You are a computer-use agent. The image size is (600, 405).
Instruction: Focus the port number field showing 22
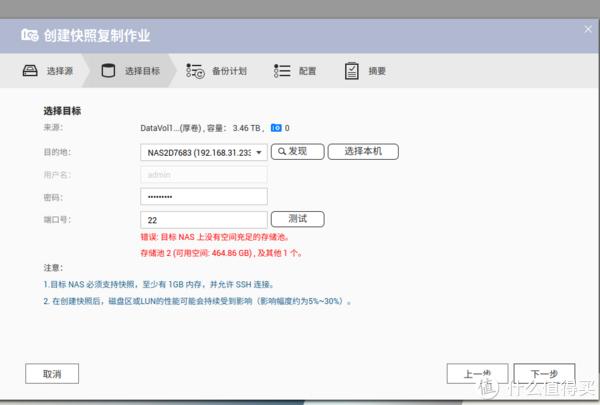tap(204, 220)
